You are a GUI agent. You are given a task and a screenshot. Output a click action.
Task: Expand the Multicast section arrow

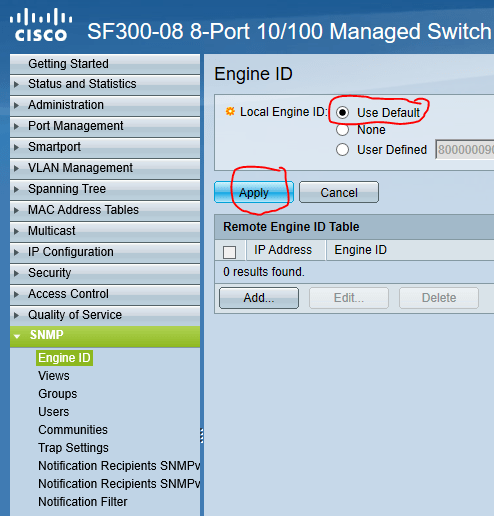[x=16, y=231]
